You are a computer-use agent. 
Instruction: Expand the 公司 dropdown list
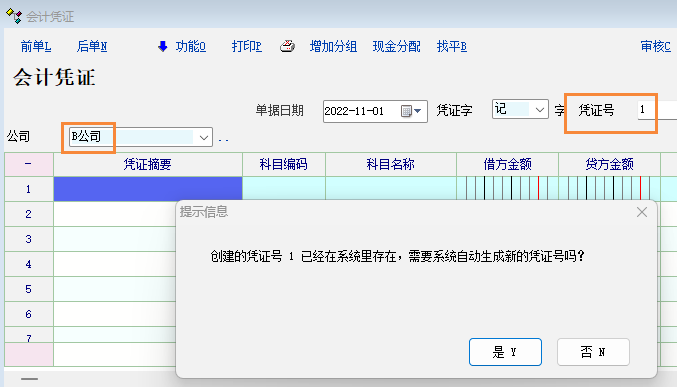pyautogui.click(x=203, y=137)
